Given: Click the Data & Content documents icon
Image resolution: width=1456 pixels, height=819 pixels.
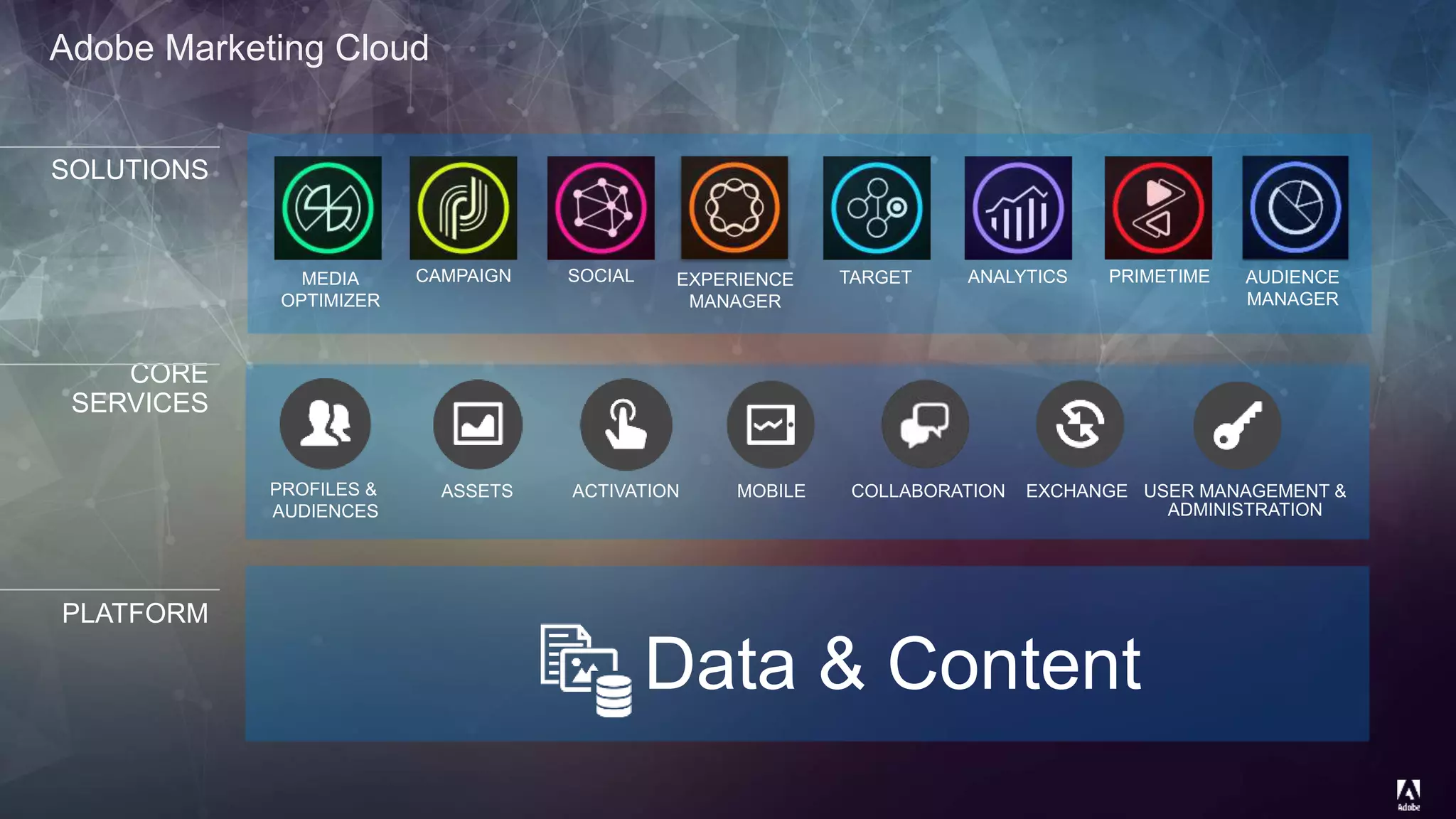Looking at the screenshot, I should tap(586, 670).
